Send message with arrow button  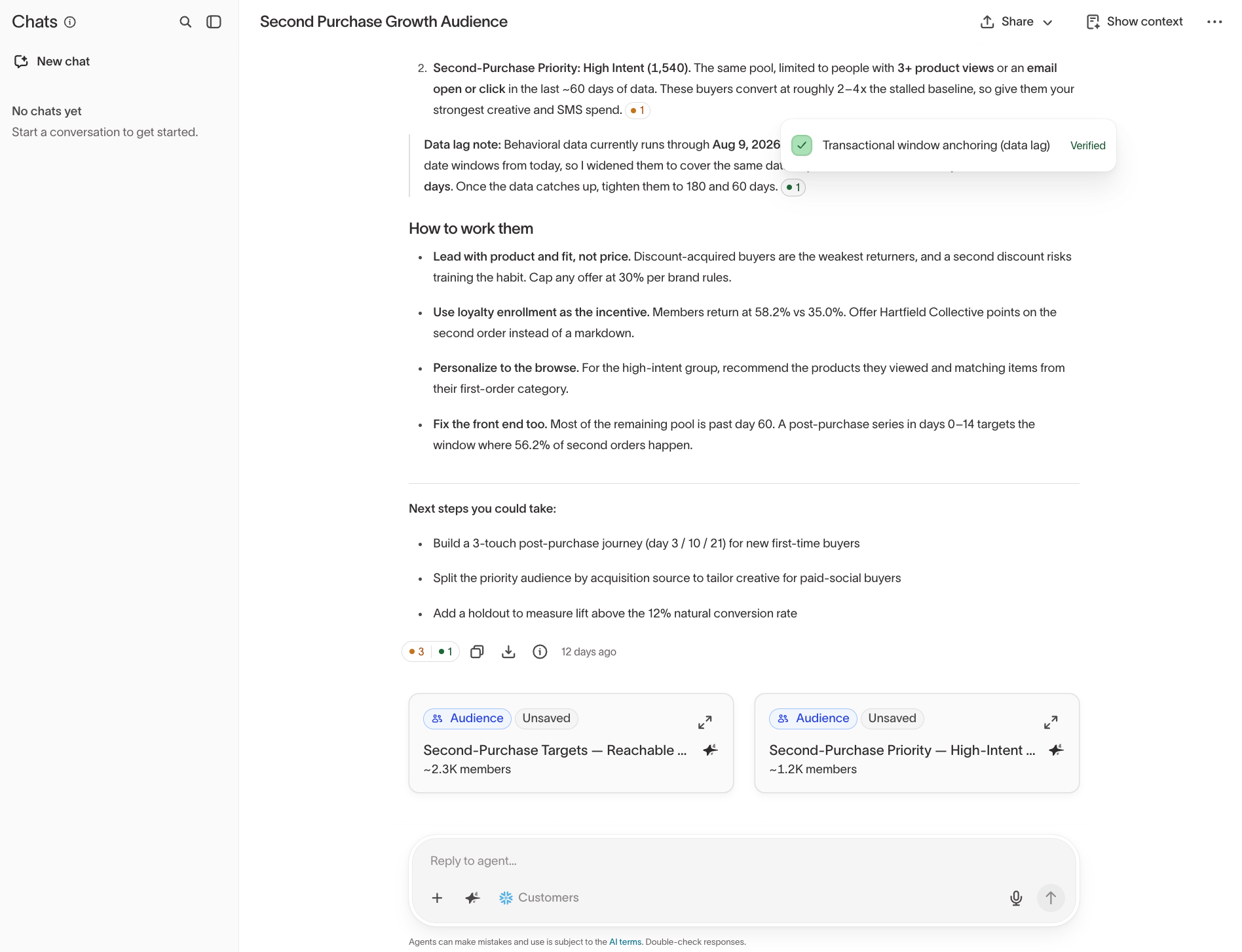click(x=1051, y=898)
